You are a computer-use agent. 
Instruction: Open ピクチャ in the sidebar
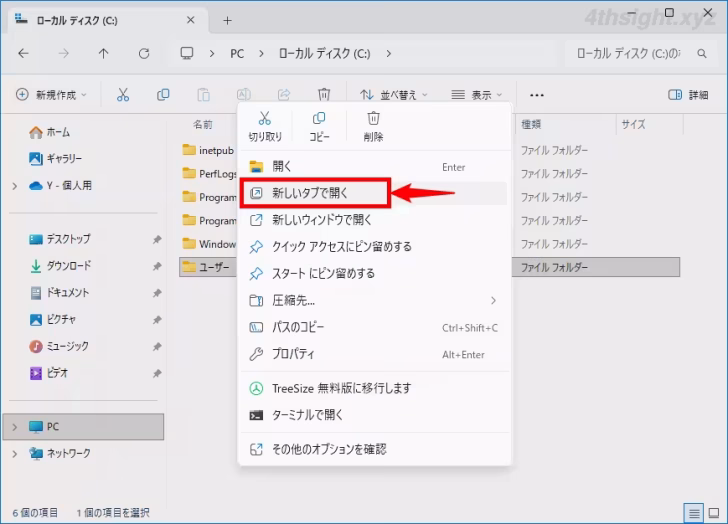click(53, 320)
